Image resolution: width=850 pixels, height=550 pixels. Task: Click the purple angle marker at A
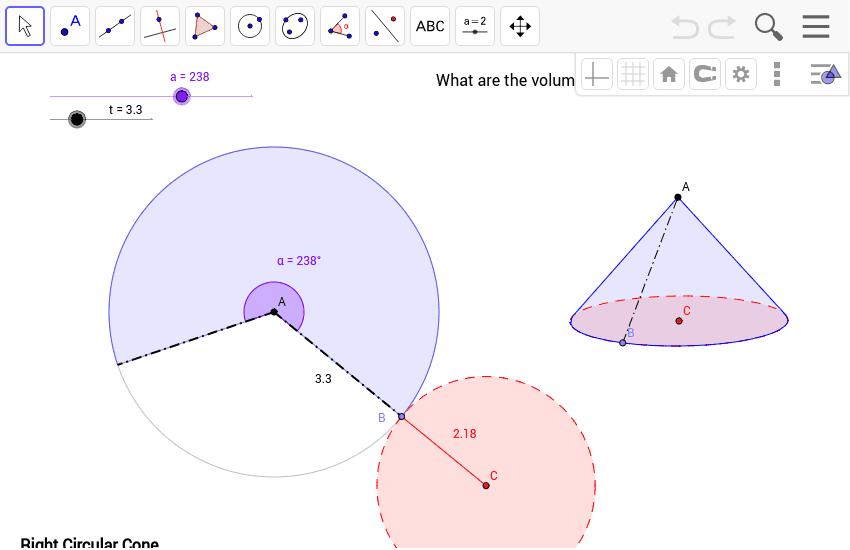274,305
